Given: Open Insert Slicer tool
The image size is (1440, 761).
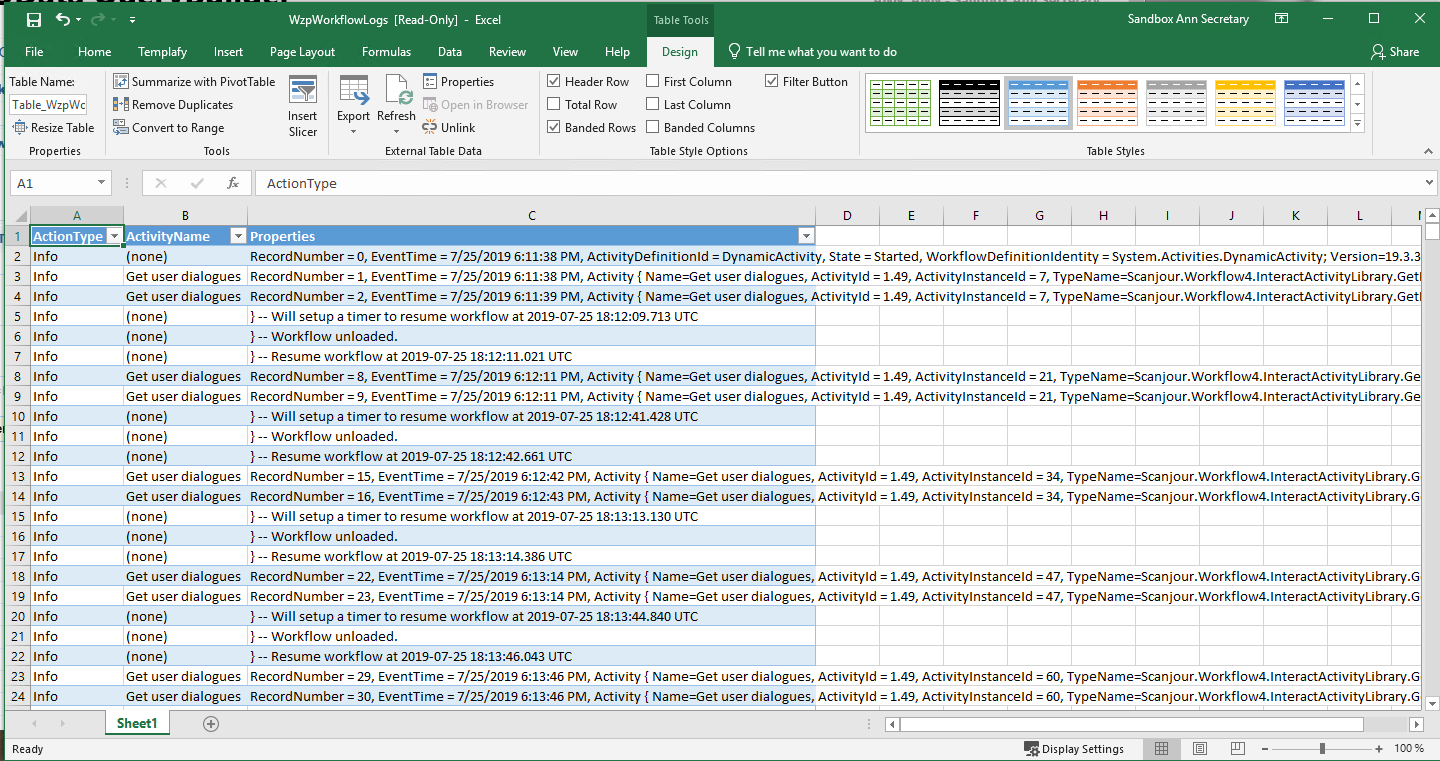Looking at the screenshot, I should 302,106.
